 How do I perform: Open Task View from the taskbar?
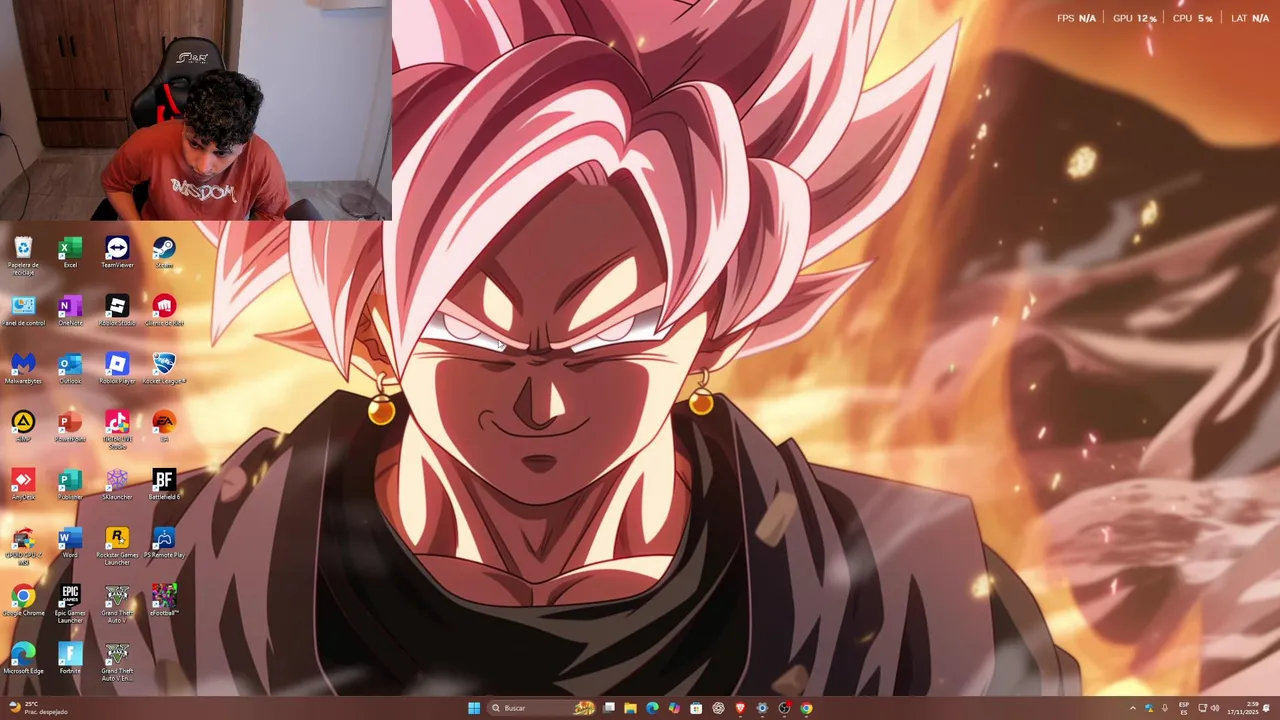pyautogui.click(x=609, y=708)
